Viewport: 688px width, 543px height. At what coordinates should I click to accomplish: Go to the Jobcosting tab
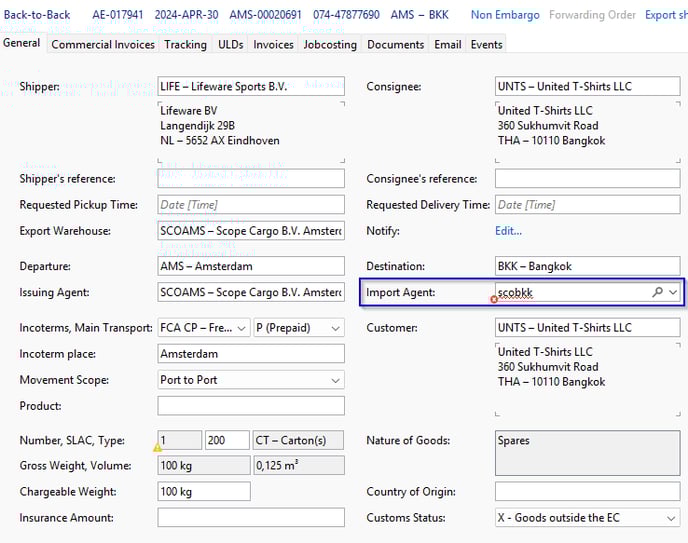pyautogui.click(x=330, y=44)
